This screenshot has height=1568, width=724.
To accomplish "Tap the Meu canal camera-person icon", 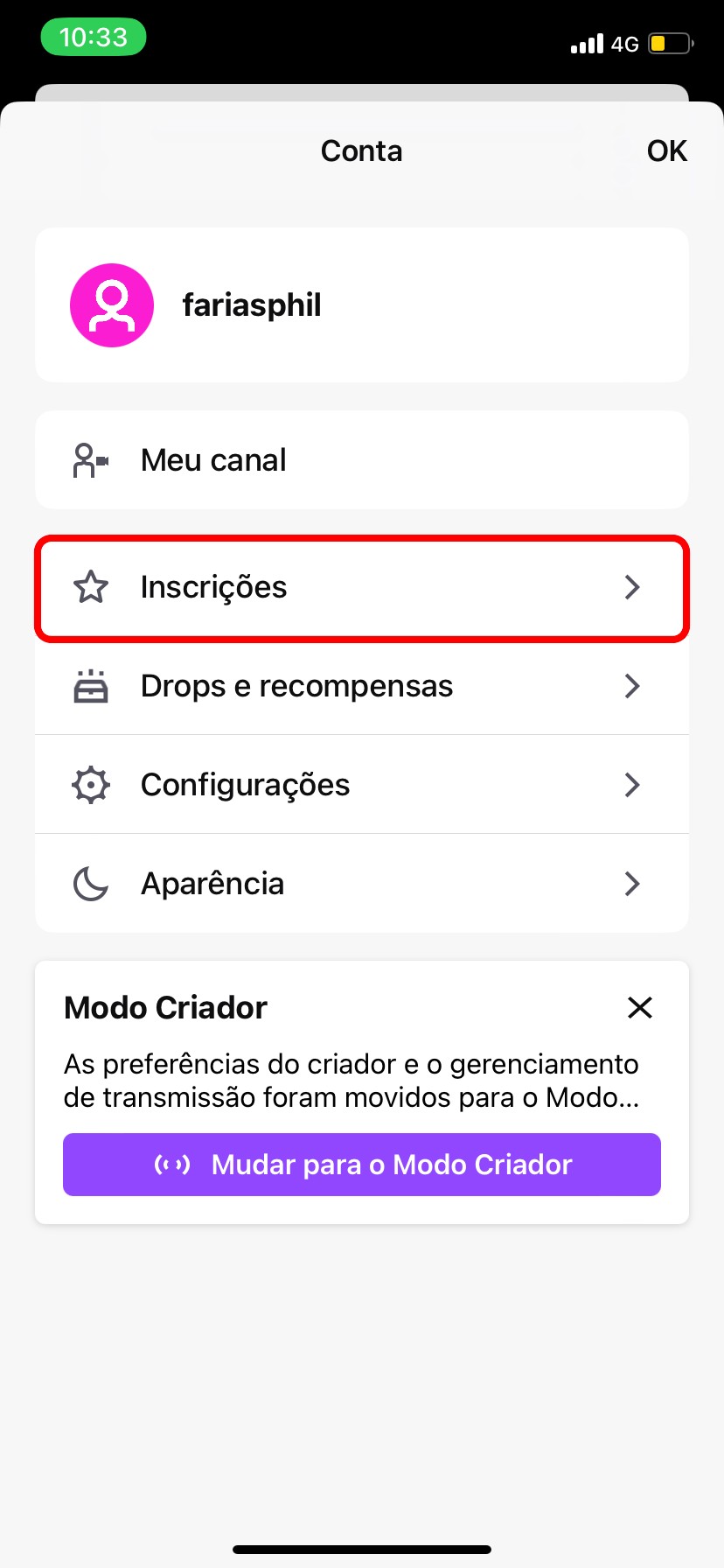I will (x=90, y=460).
